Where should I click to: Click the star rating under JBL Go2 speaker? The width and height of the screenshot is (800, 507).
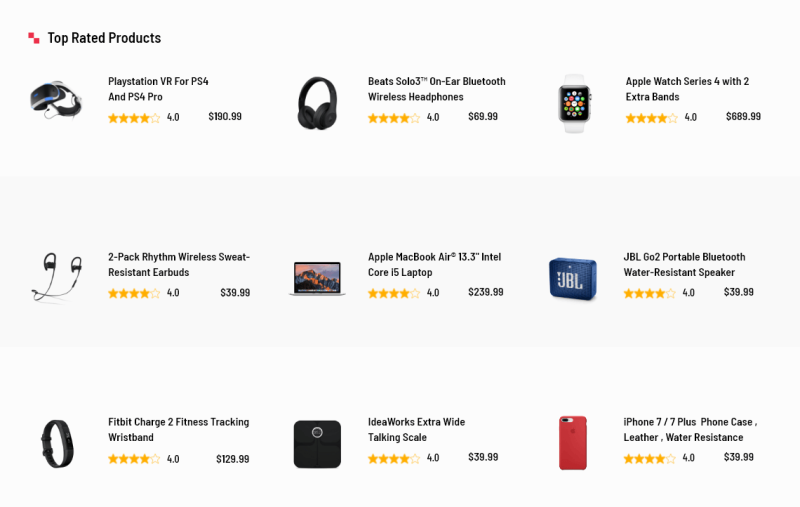tap(649, 294)
